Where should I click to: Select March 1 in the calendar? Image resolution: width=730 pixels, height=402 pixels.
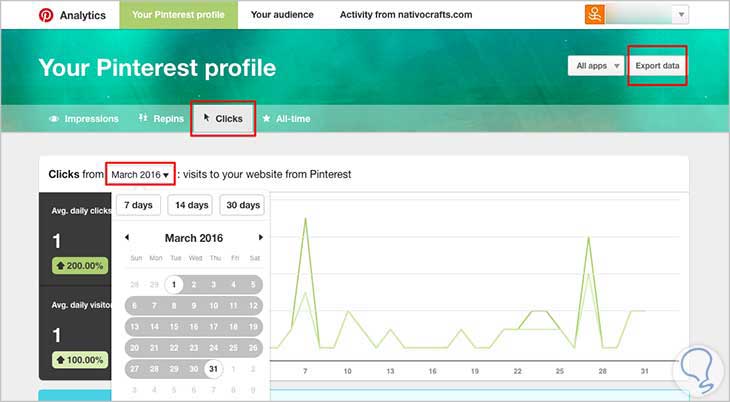[174, 284]
